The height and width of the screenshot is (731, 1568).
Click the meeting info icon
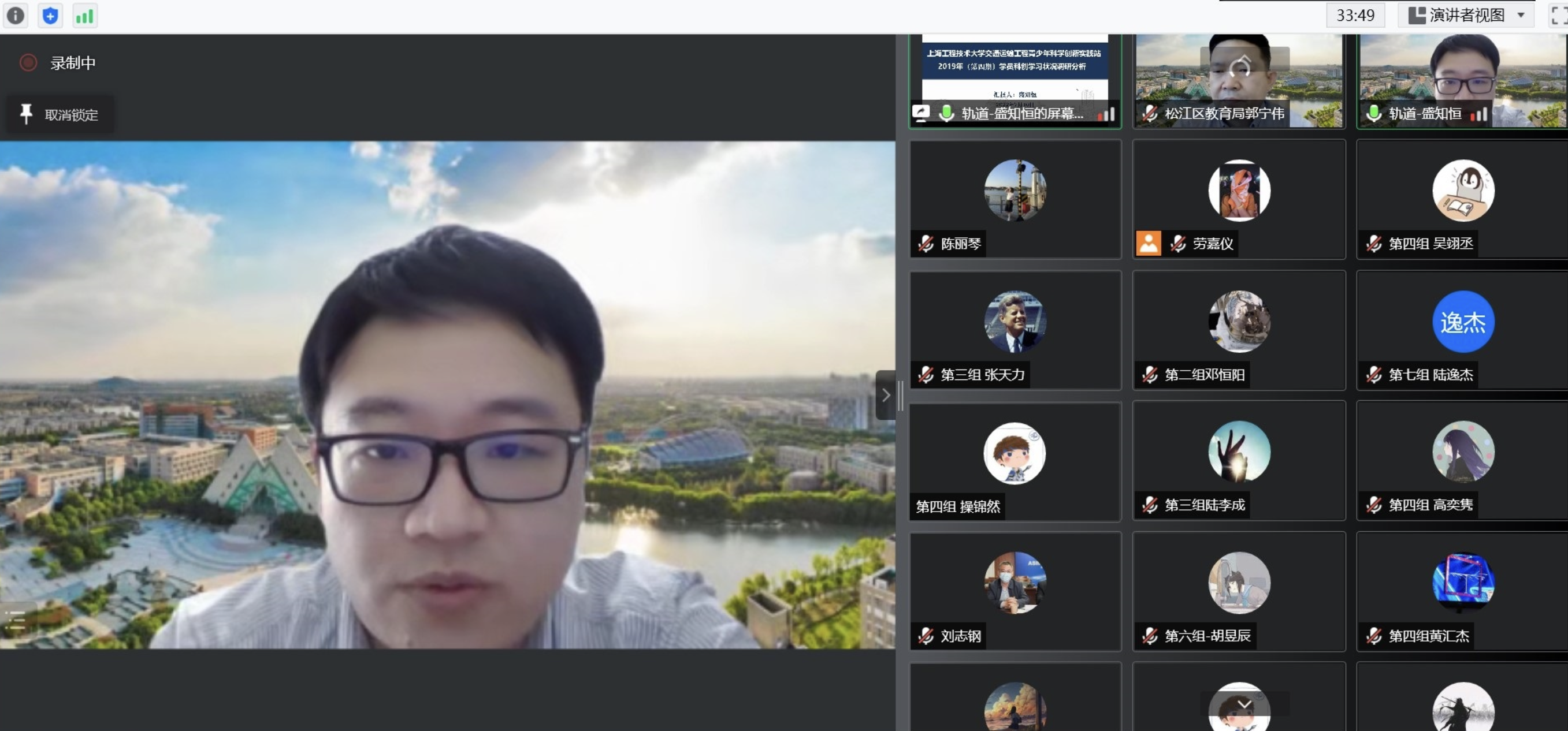[x=16, y=15]
